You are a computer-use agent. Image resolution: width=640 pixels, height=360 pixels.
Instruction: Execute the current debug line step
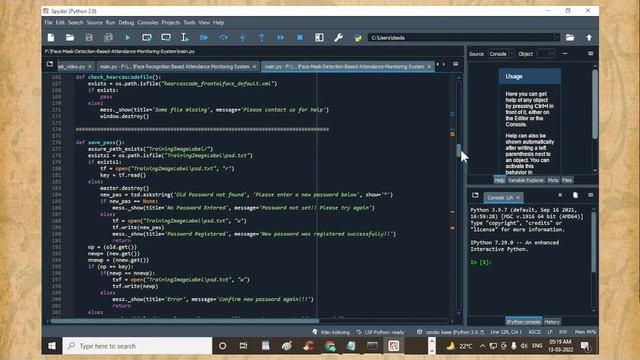pos(223,38)
